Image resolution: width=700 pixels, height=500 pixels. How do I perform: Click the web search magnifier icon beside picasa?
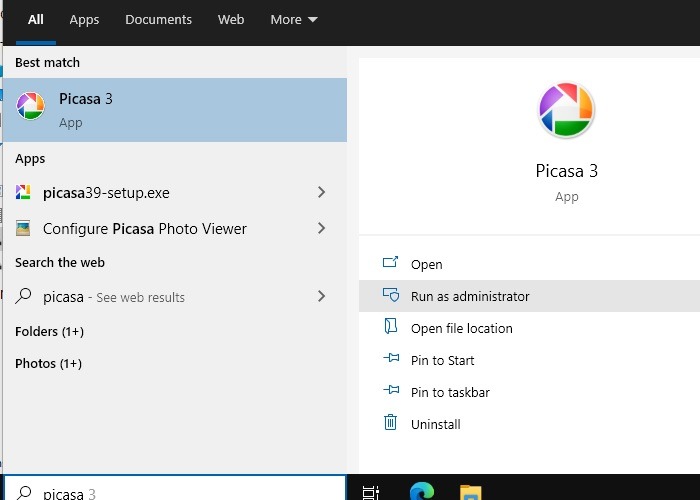tap(23, 296)
